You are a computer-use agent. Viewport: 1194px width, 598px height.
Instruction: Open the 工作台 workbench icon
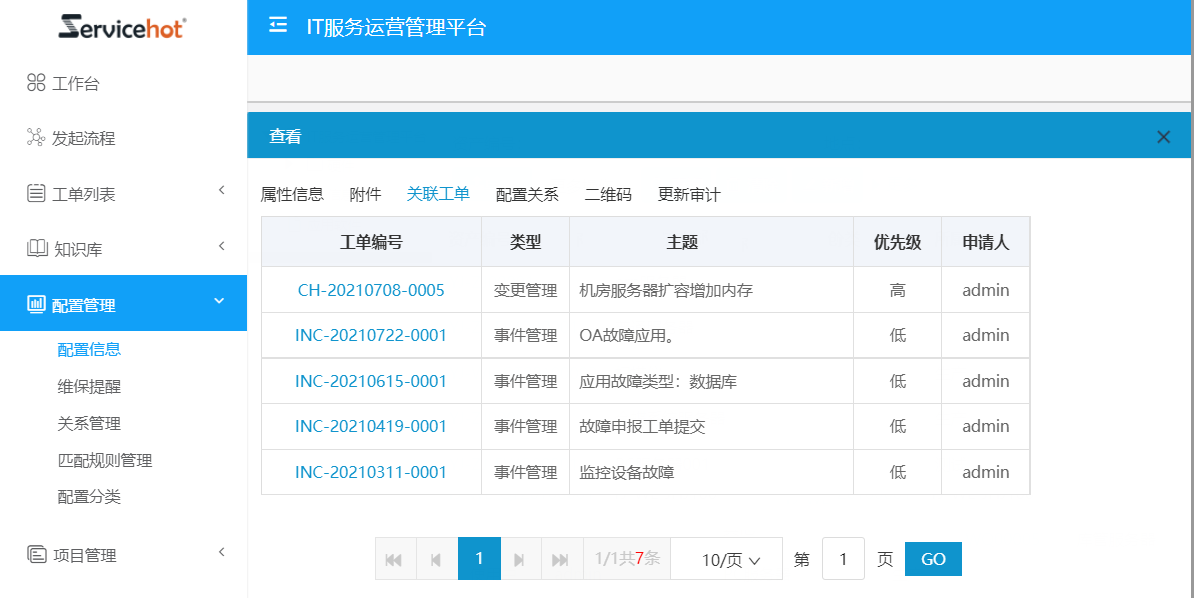pyautogui.click(x=36, y=83)
